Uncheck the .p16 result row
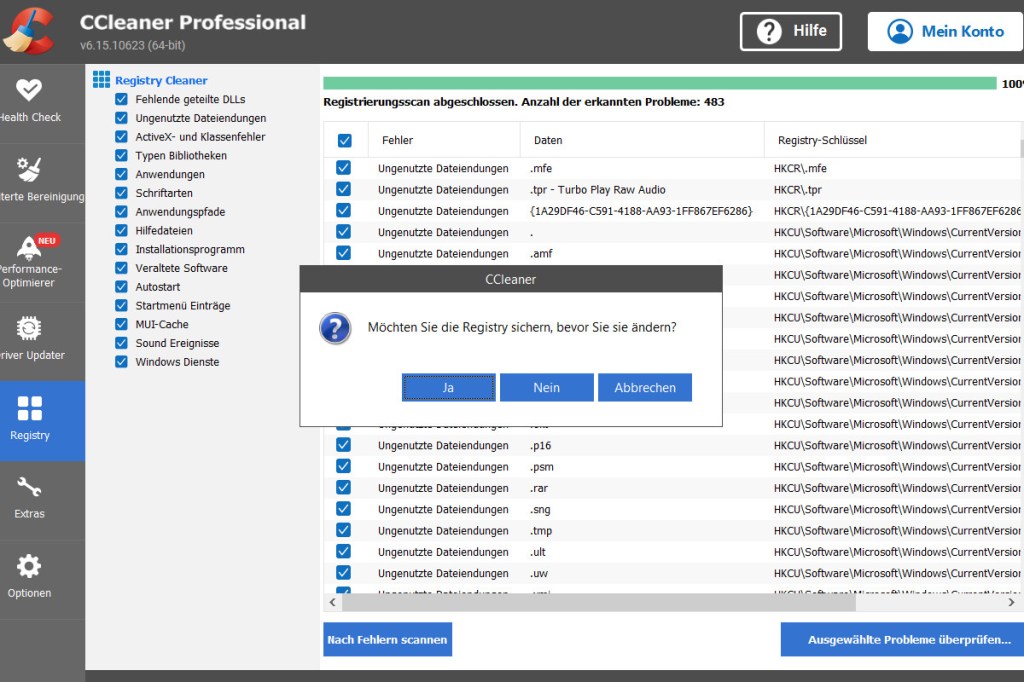Screen dimensions: 1024x682 [x=344, y=445]
